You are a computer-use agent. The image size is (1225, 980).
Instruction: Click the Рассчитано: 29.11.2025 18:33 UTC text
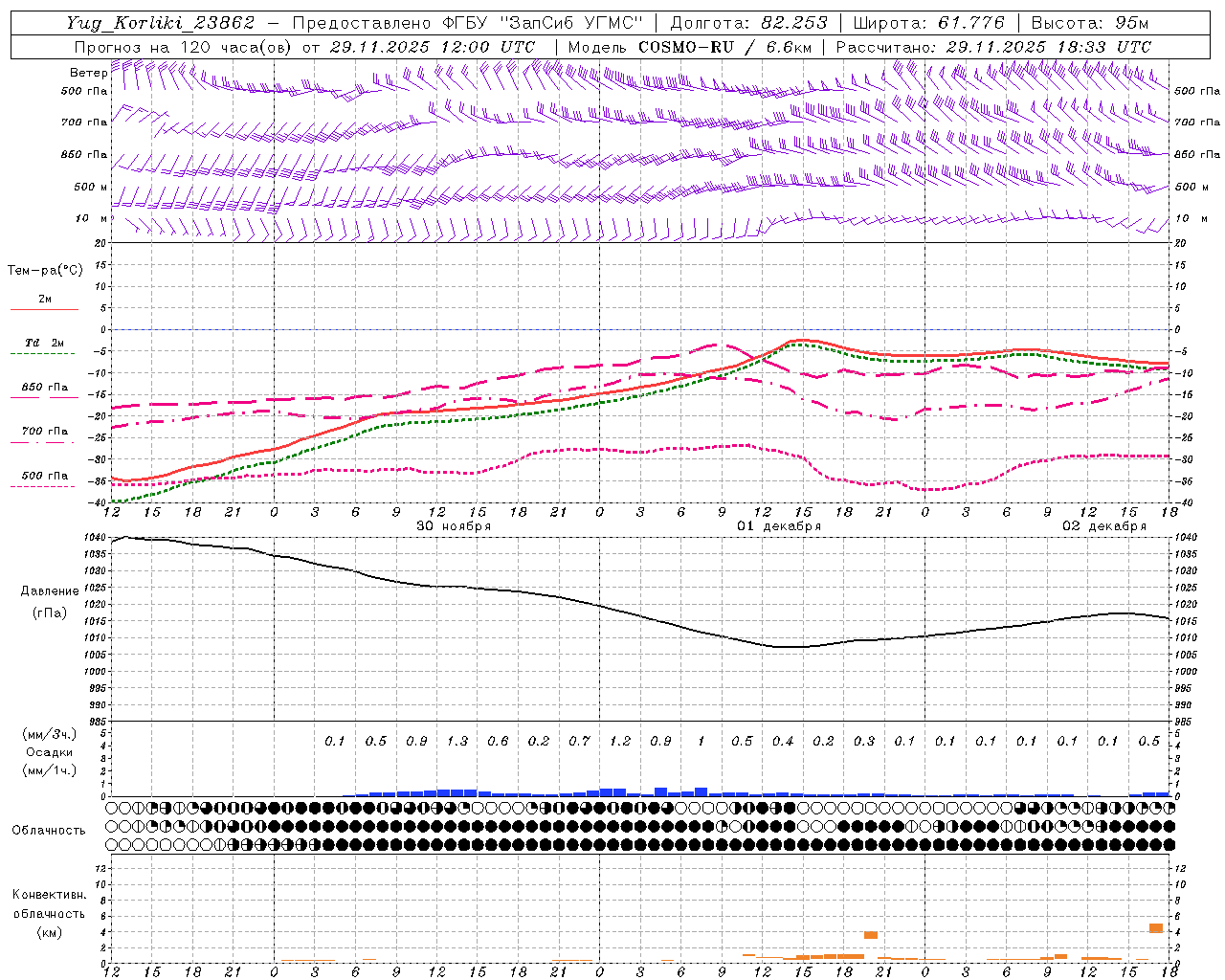[993, 47]
